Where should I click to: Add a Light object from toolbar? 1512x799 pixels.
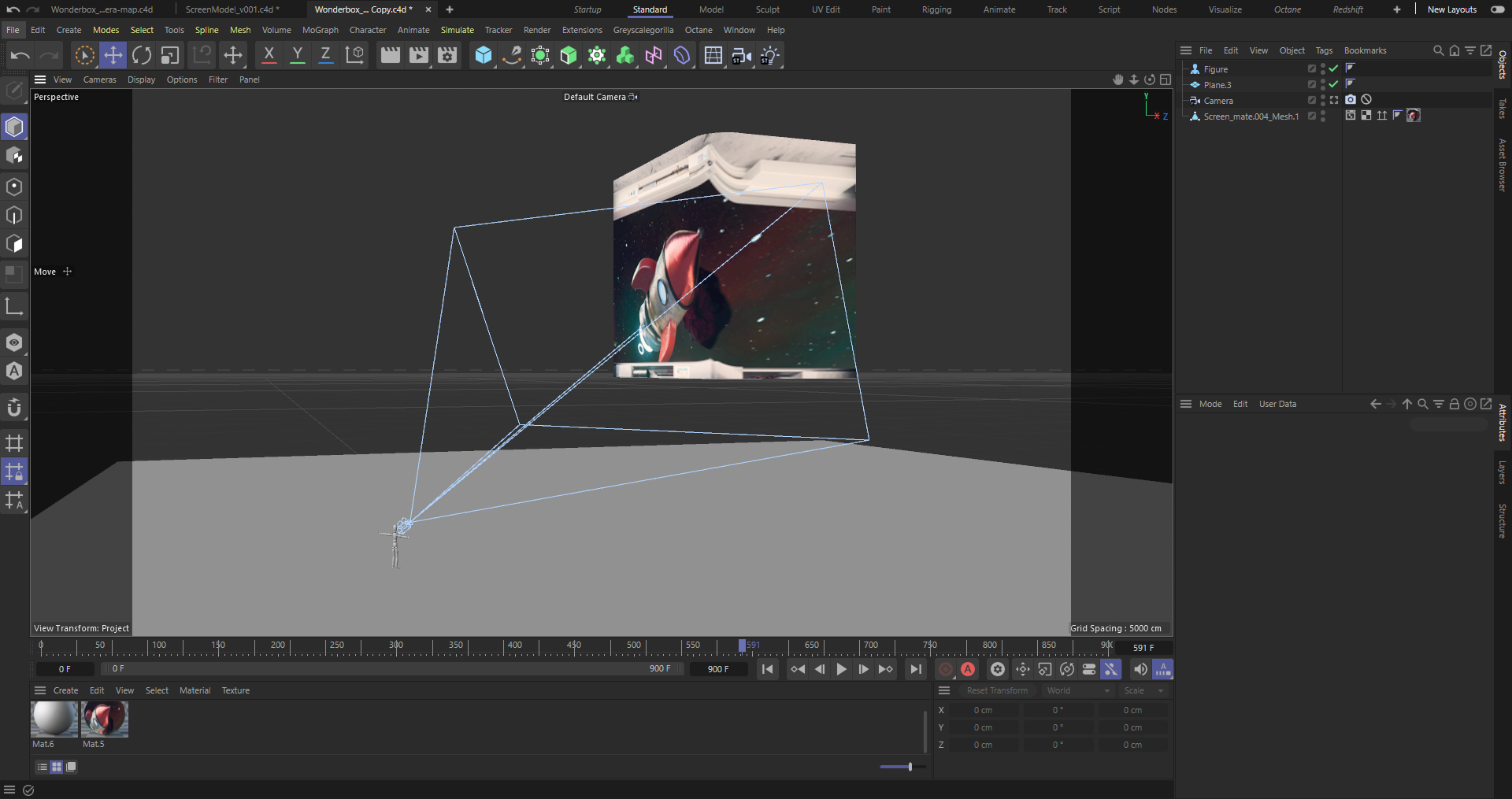click(x=769, y=55)
